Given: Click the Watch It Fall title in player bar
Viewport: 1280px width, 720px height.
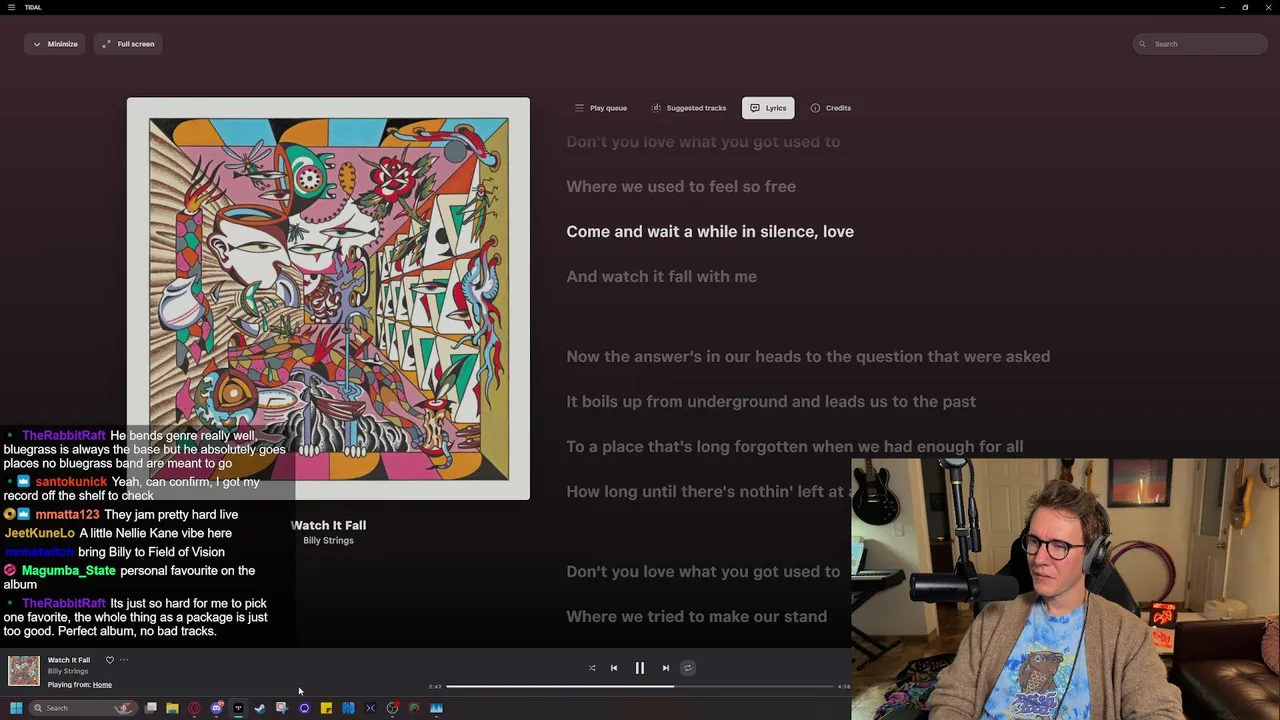Looking at the screenshot, I should coord(69,660).
